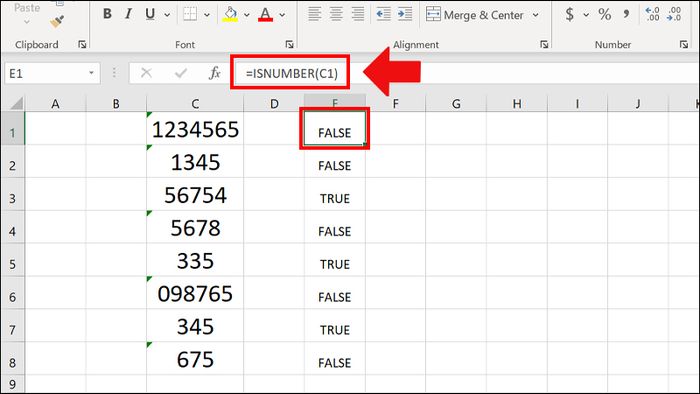Click the Decrease Indent icon
700x394 pixels.
click(383, 14)
